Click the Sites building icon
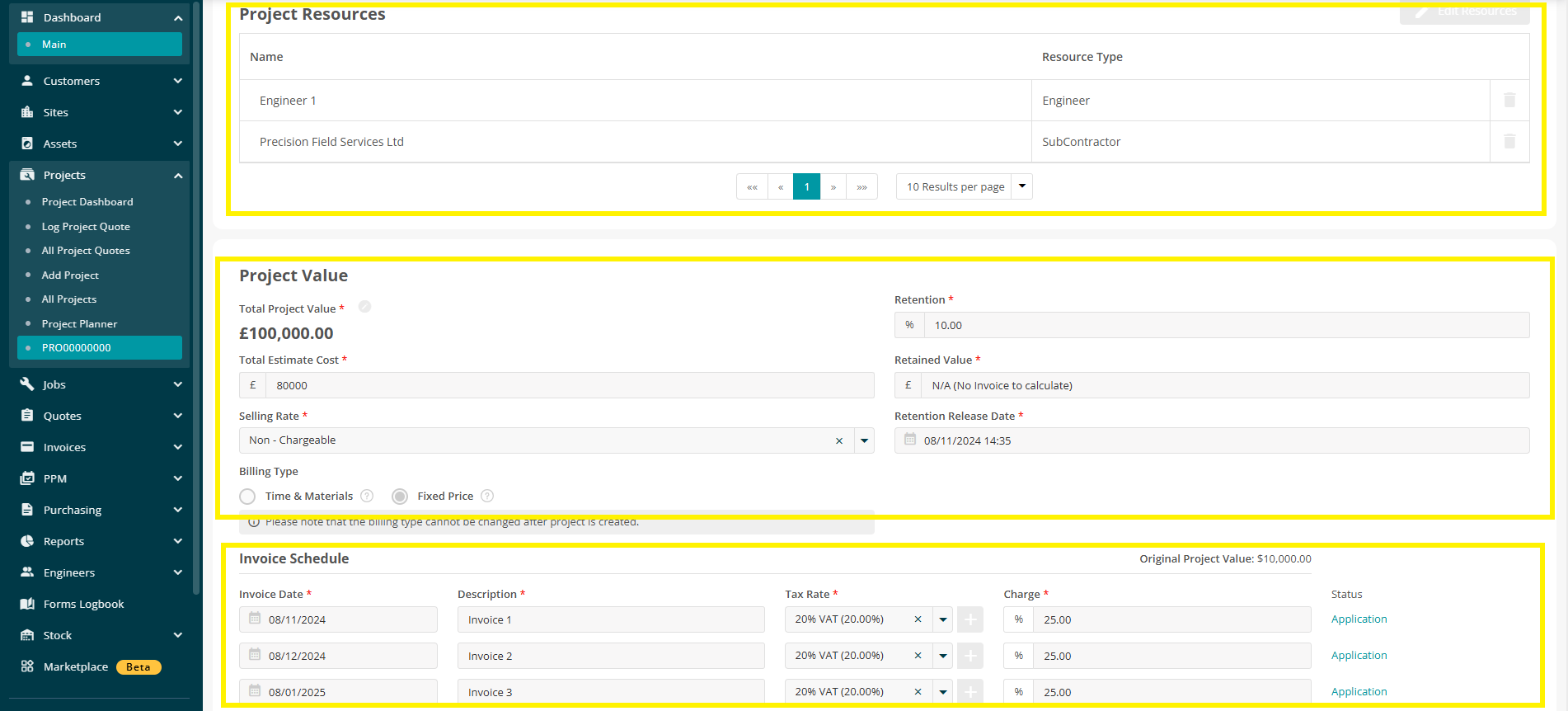Viewport: 1568px width, 711px height. (27, 112)
